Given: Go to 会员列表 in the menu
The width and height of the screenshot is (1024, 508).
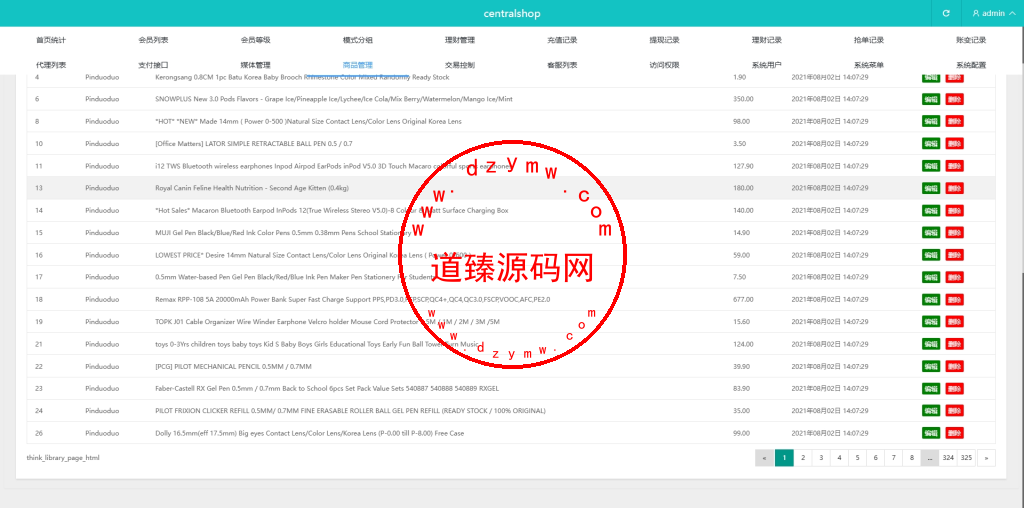Looking at the screenshot, I should point(153,40).
